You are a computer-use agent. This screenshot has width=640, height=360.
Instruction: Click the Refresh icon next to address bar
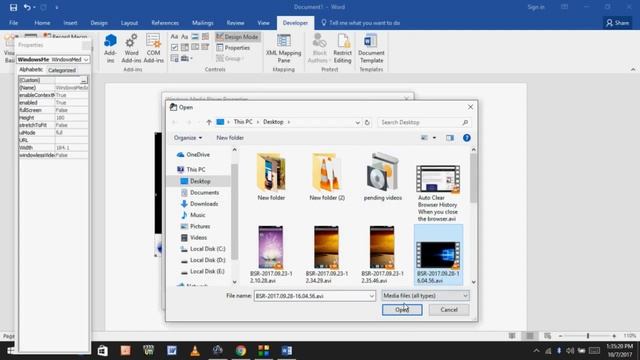pyautogui.click(x=367, y=122)
